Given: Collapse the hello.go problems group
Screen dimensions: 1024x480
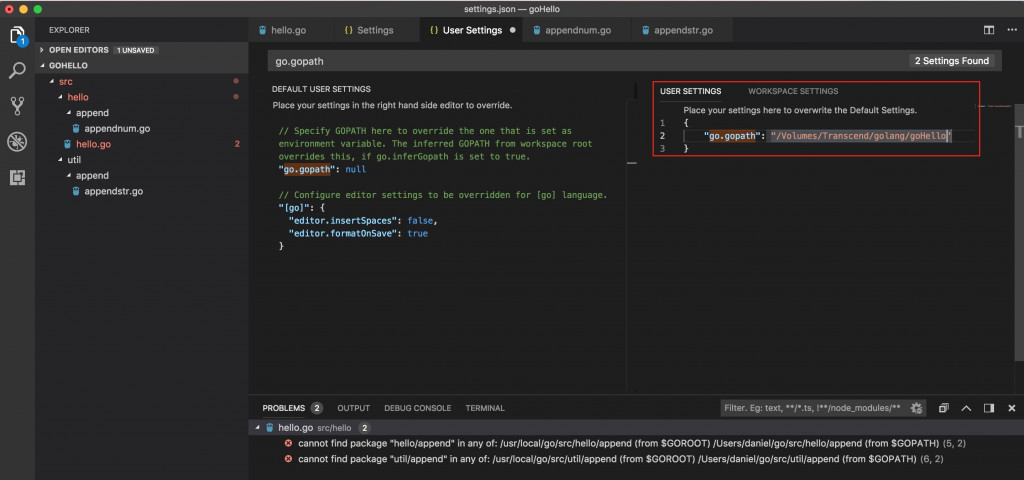Looking at the screenshot, I should (x=257, y=428).
